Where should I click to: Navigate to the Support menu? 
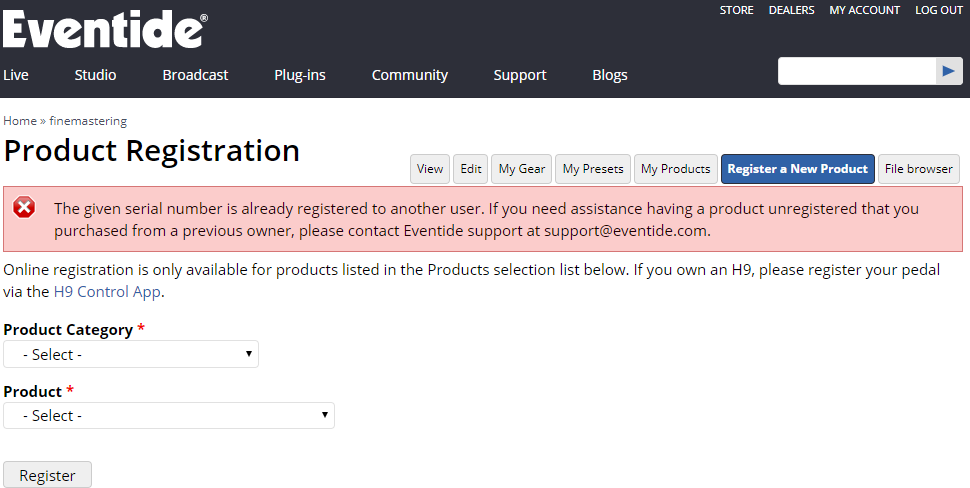(x=520, y=75)
